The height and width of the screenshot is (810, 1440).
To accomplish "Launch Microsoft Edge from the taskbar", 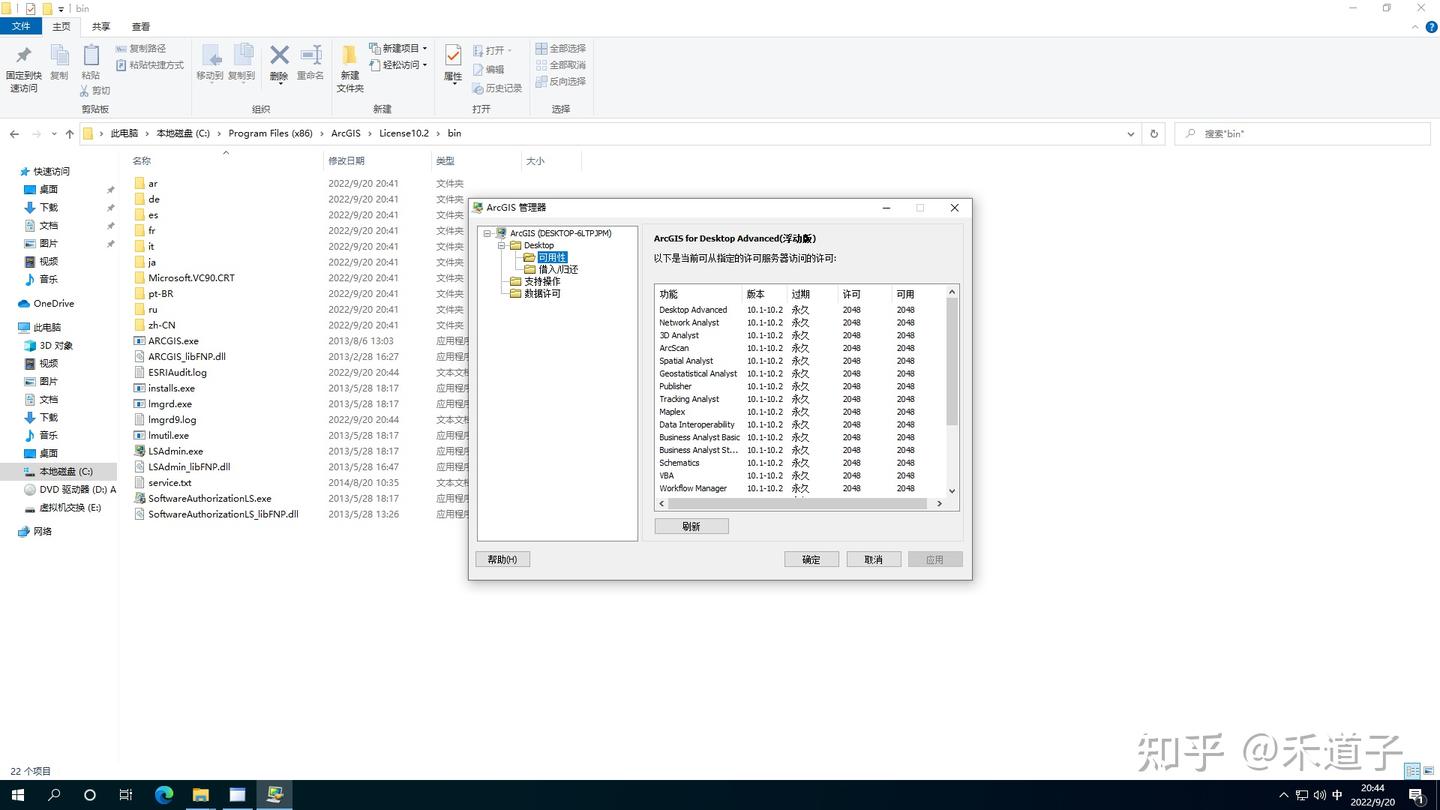I will click(163, 795).
